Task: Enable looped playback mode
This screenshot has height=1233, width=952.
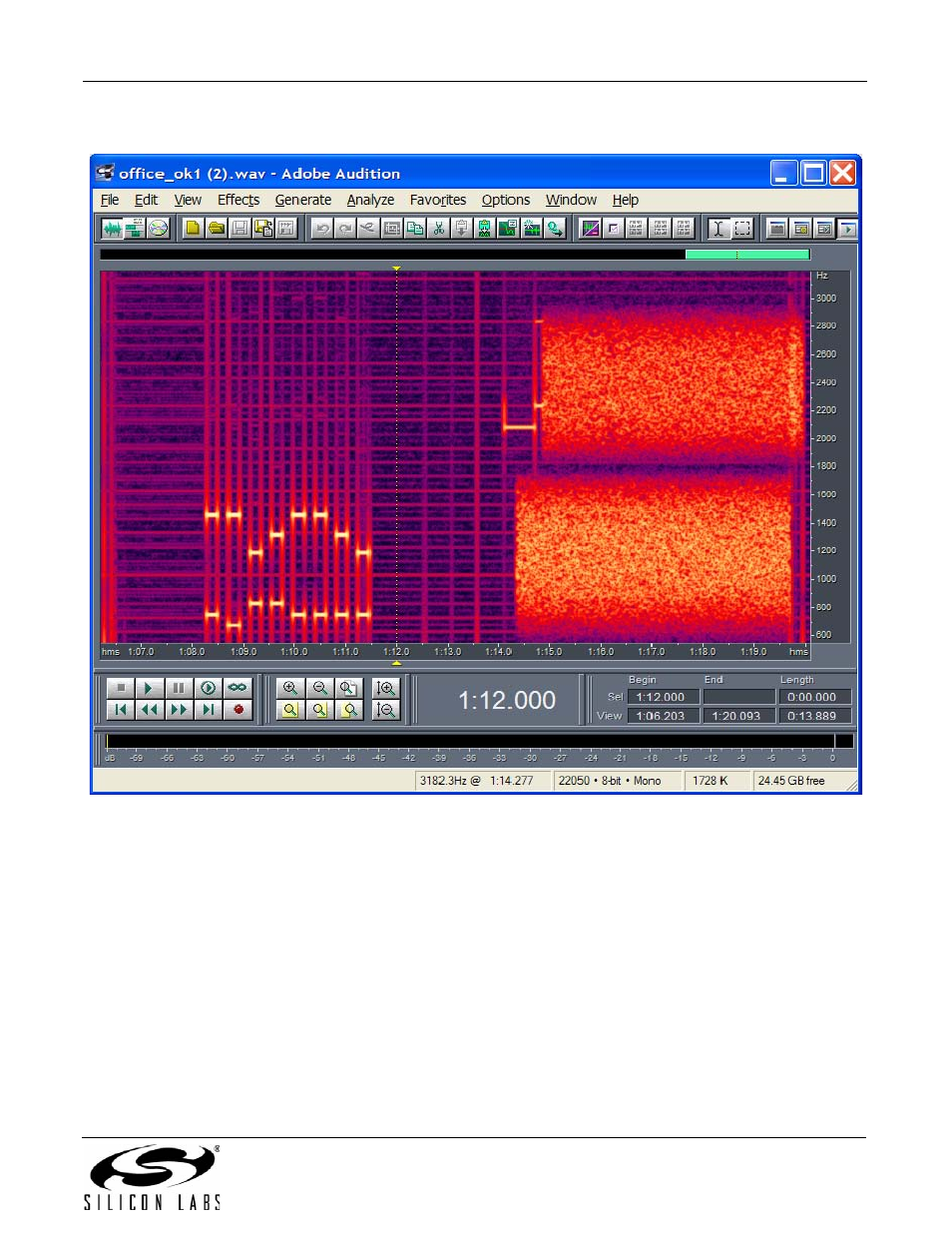Action: click(238, 686)
